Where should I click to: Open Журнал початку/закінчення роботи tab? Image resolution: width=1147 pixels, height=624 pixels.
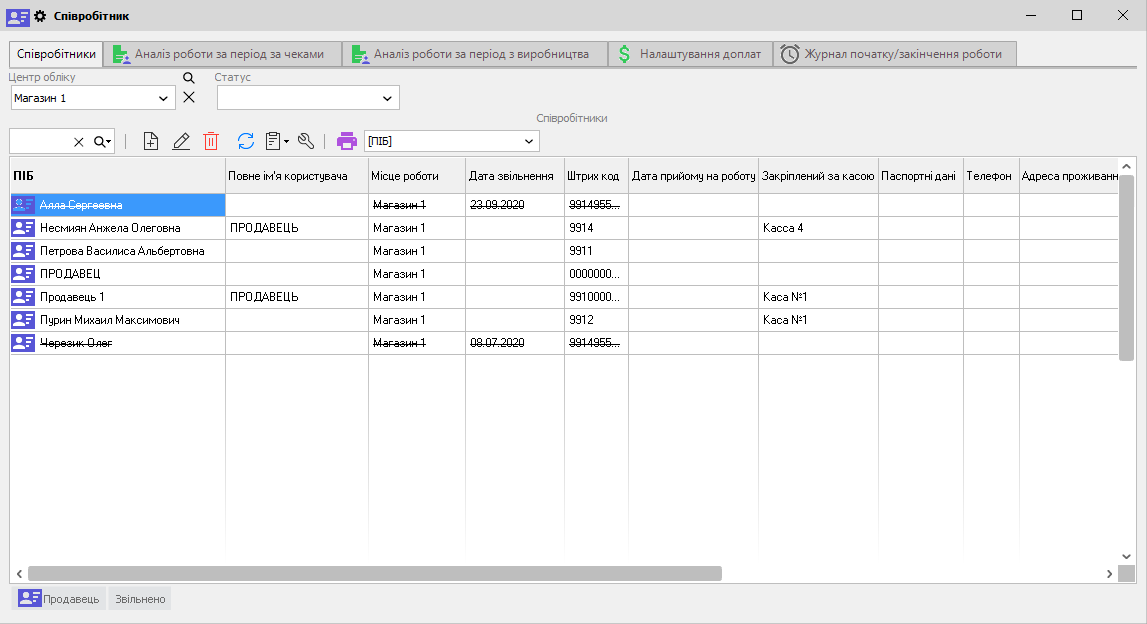click(894, 54)
